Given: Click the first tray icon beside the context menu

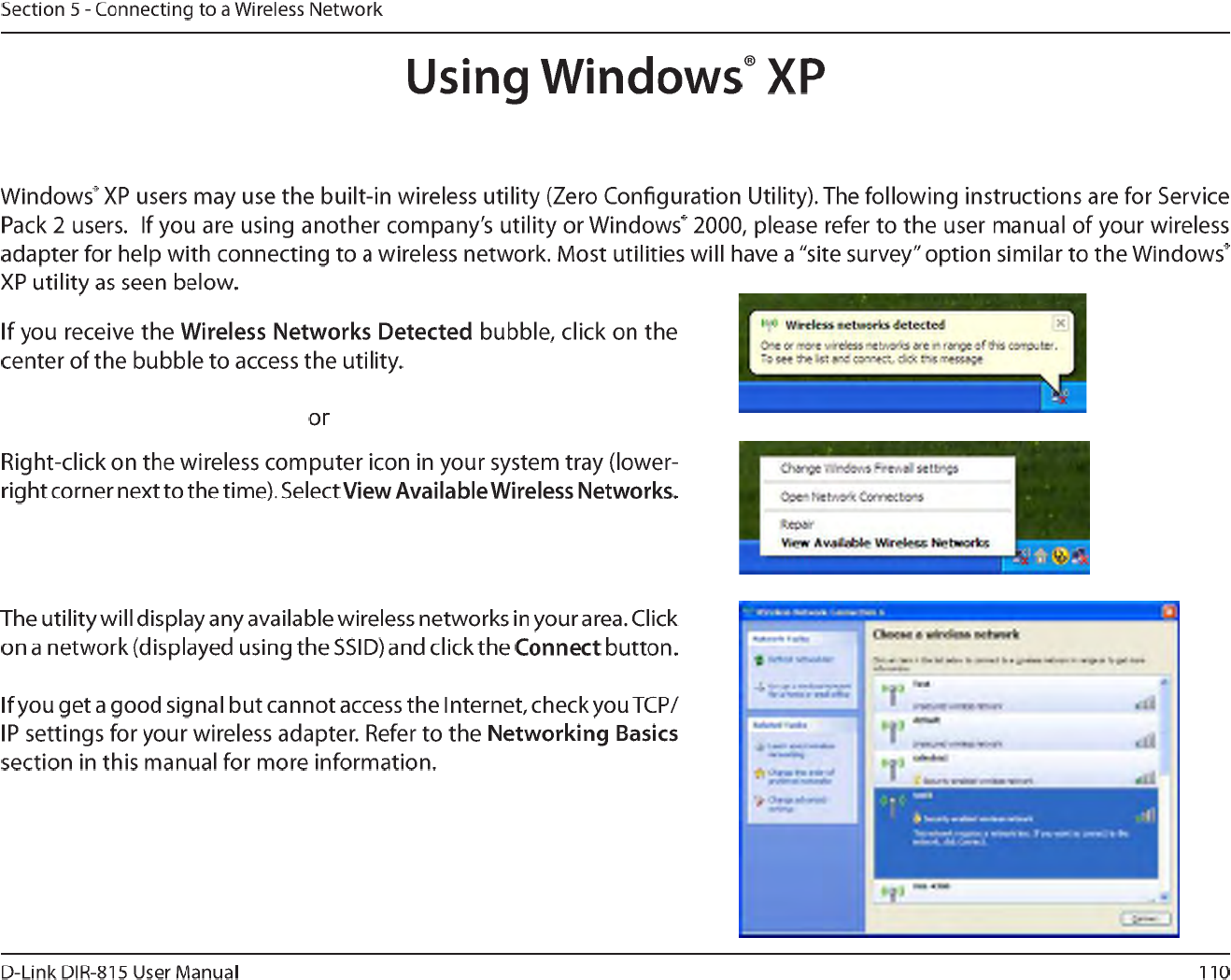Looking at the screenshot, I should (1022, 557).
